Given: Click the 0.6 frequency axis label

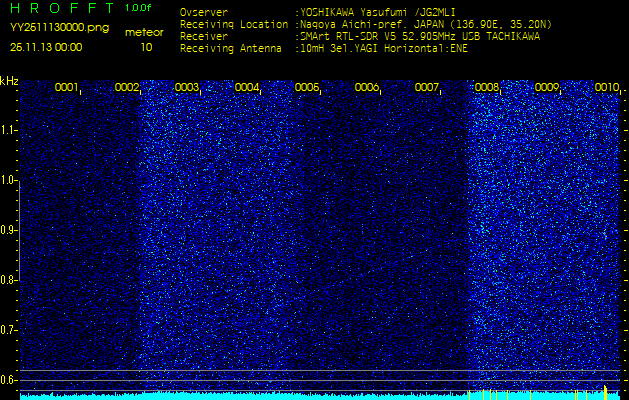Looking at the screenshot, I should tap(8, 380).
